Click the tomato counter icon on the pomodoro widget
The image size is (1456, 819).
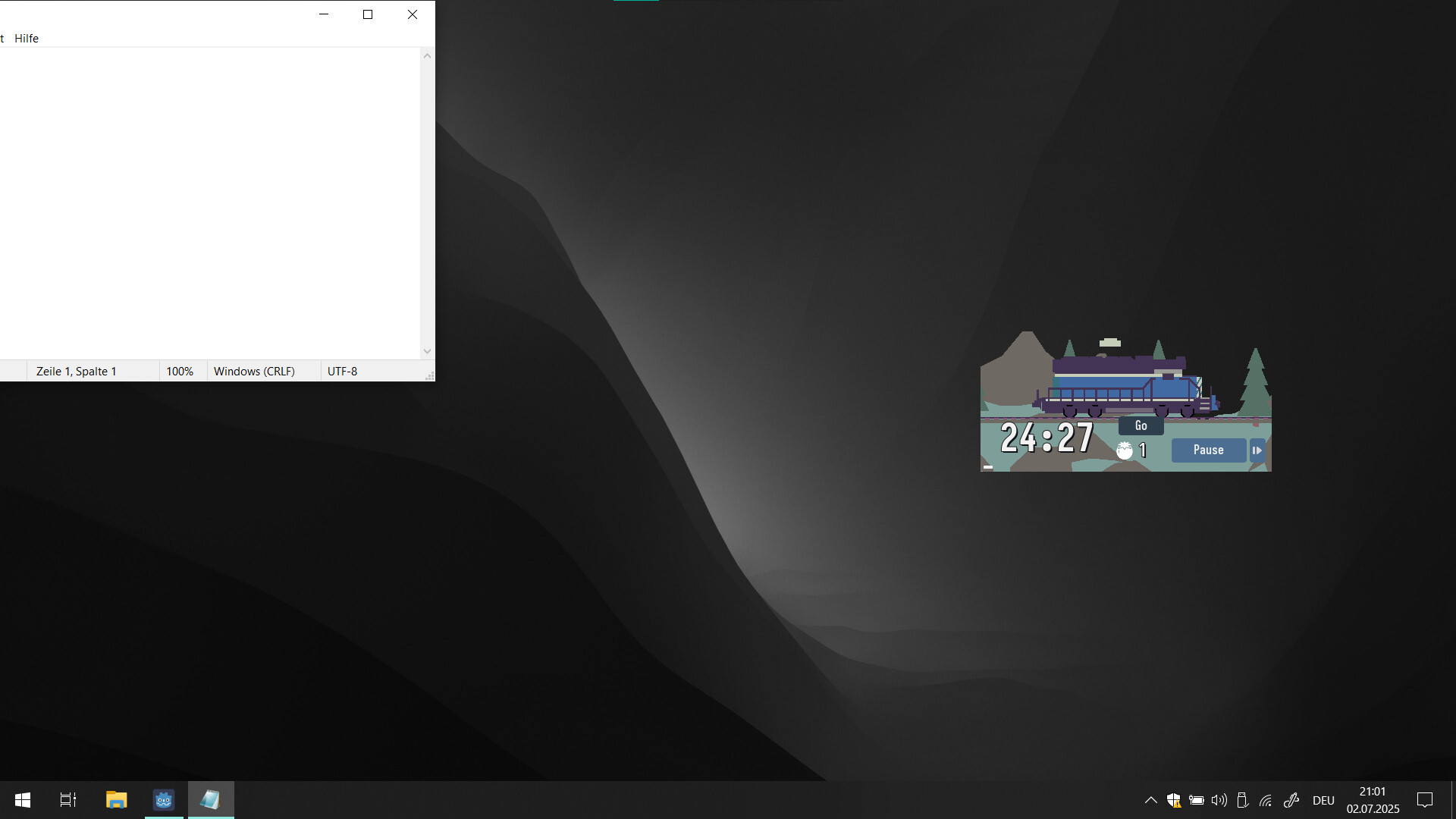click(x=1125, y=449)
